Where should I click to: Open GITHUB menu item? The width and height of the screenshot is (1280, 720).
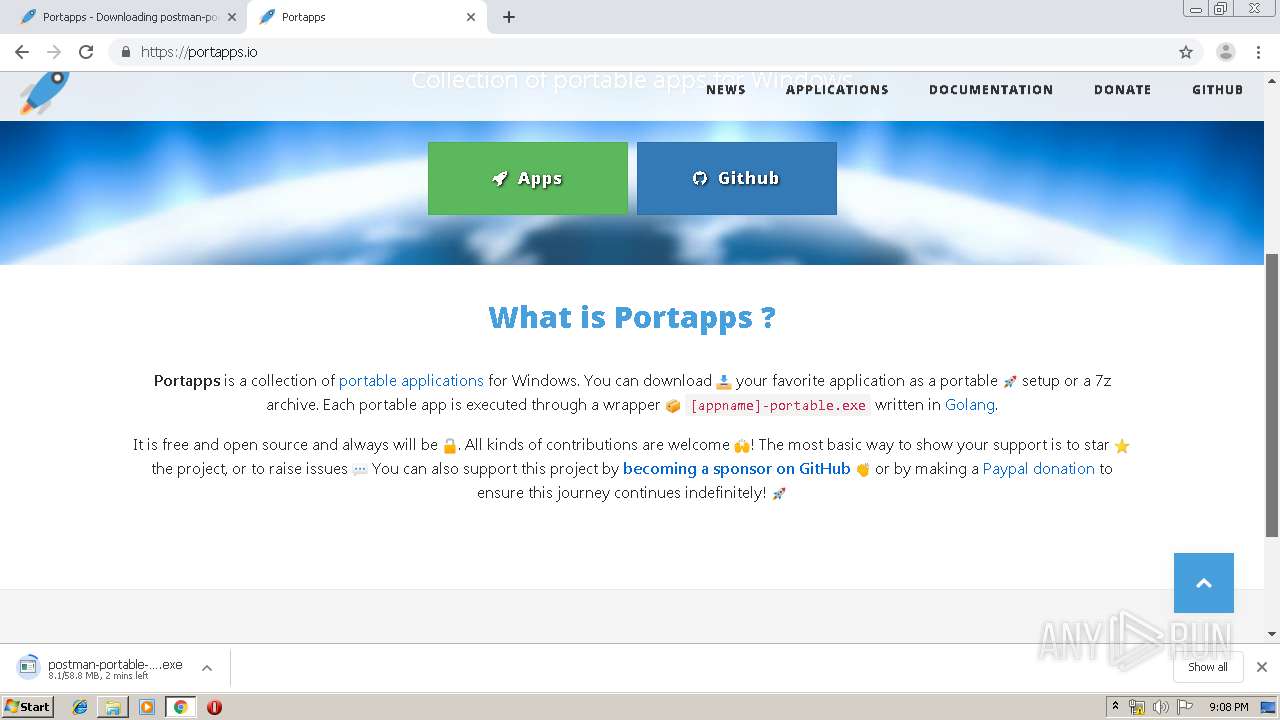(x=1218, y=90)
